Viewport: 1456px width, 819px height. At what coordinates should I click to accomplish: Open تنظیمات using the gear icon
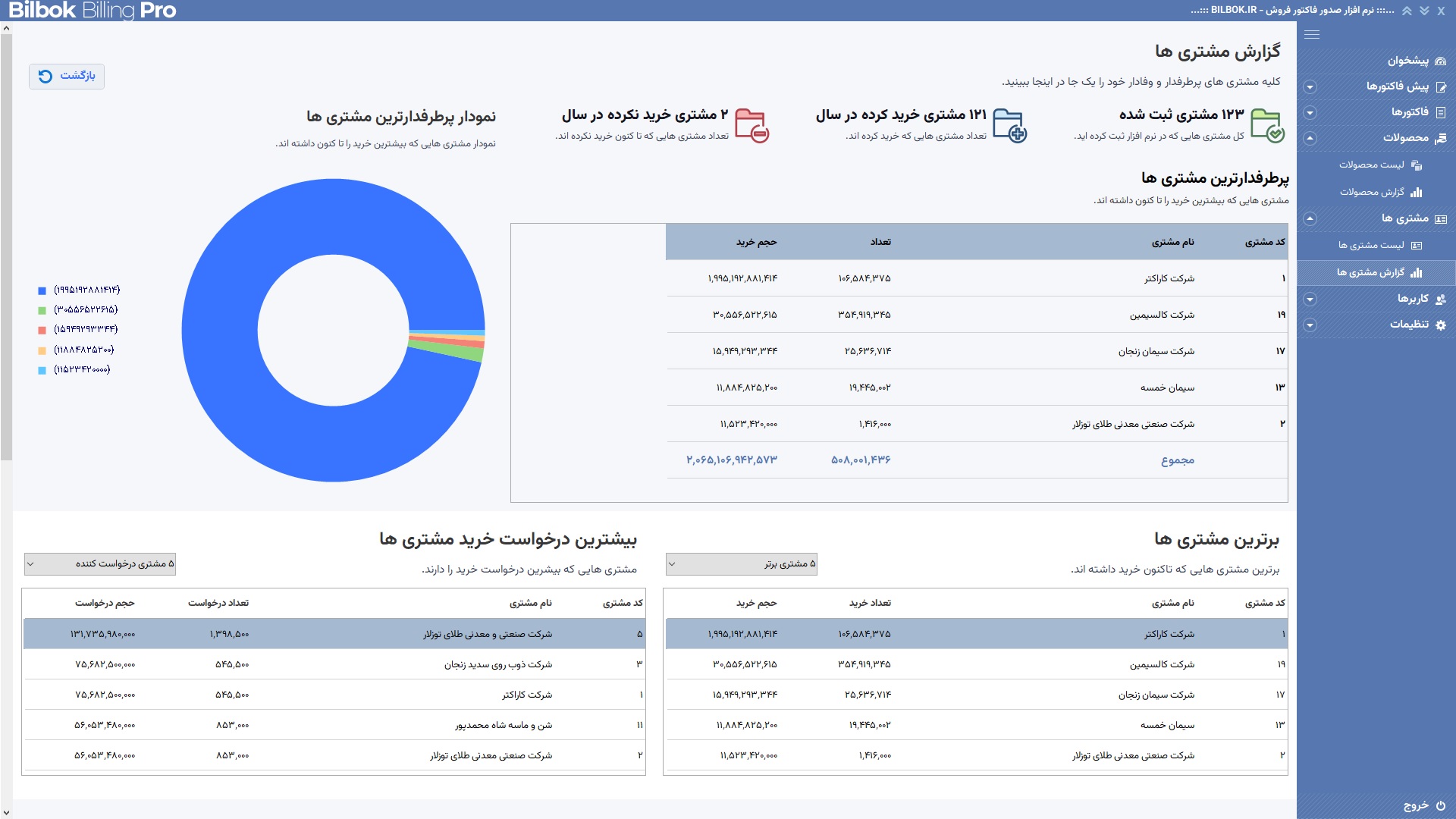point(1442,325)
